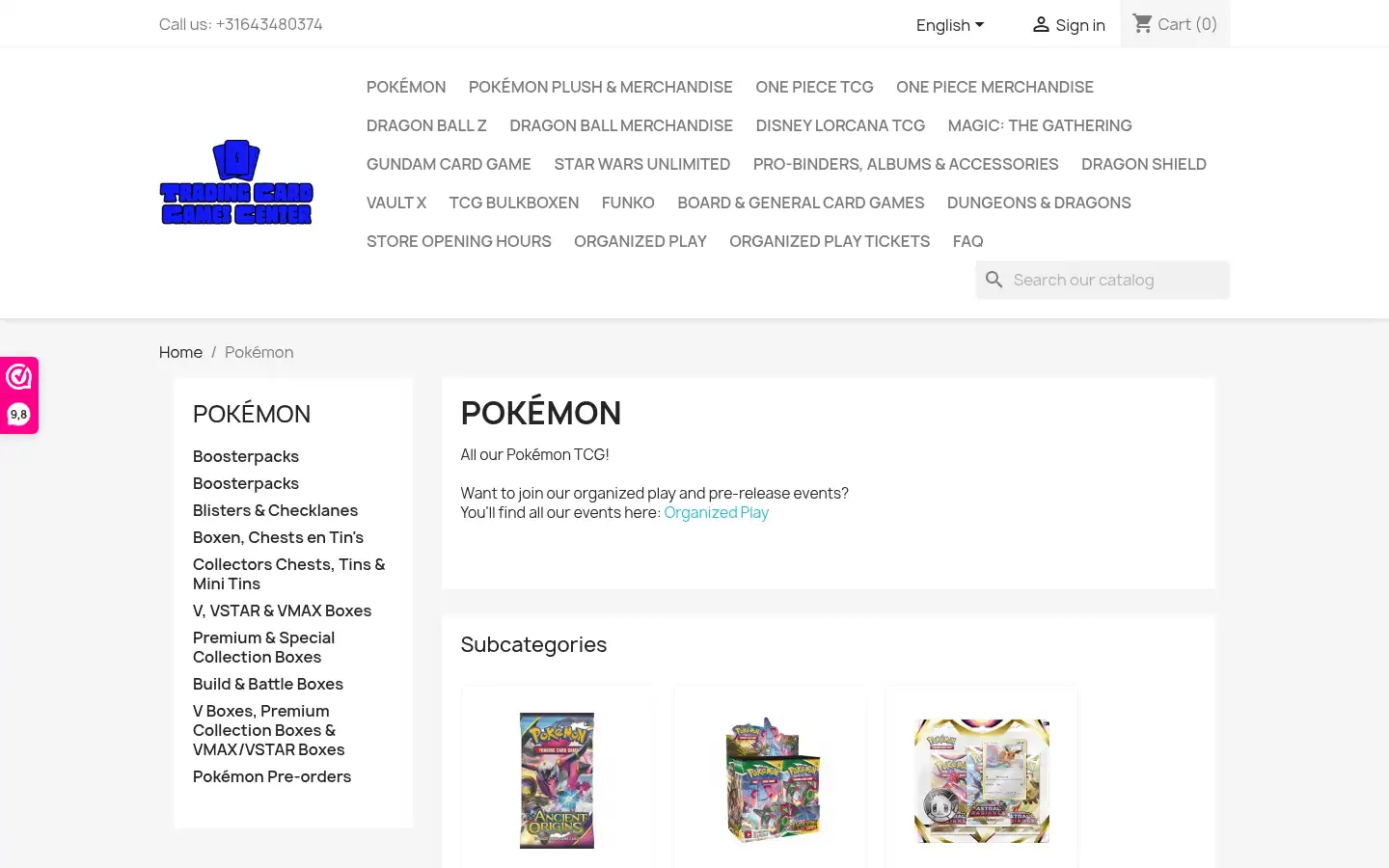Open the pink review badge widget icon
Screen dimensions: 1389x868
click(x=18, y=376)
